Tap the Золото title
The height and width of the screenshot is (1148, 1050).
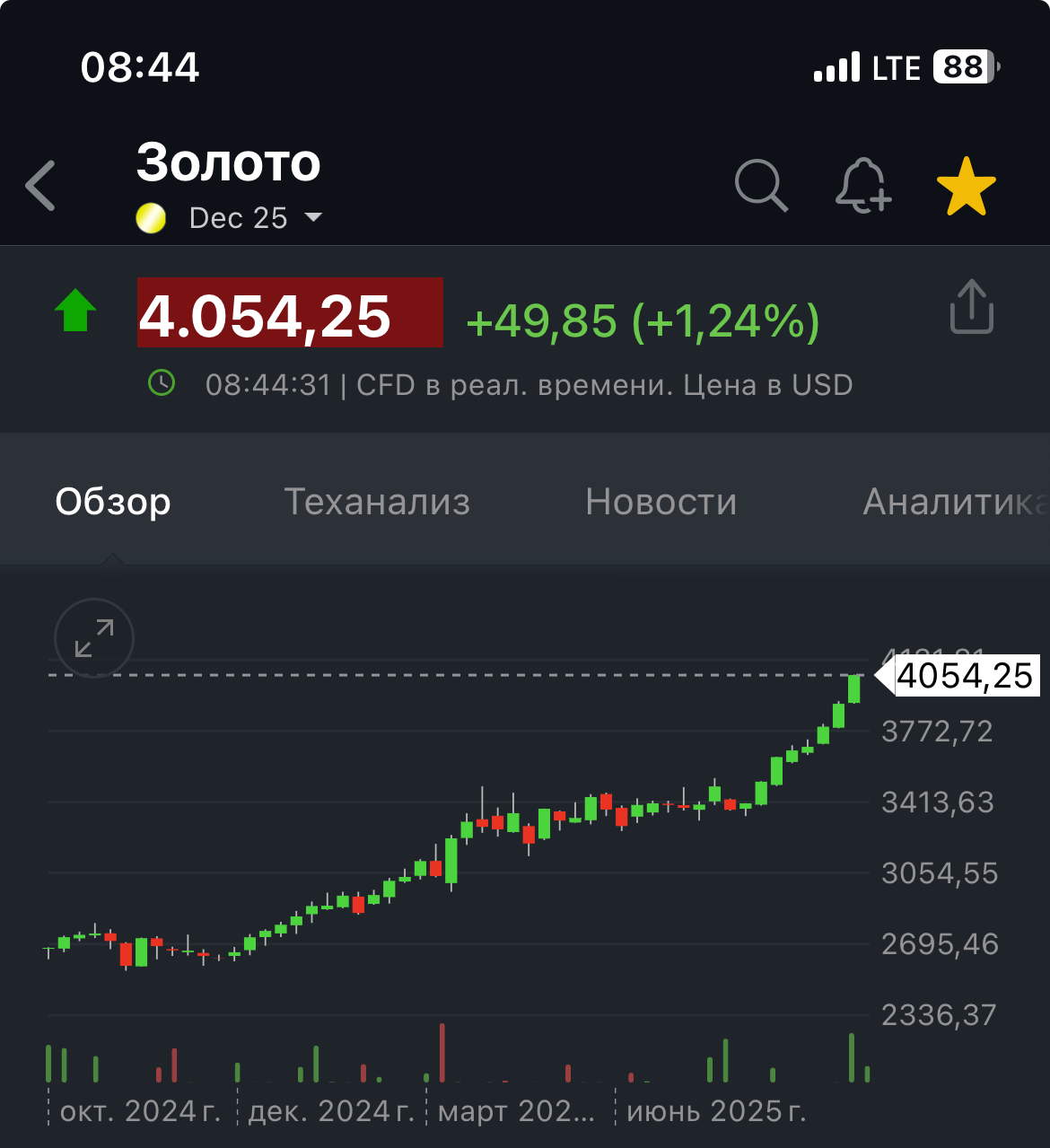(229, 162)
